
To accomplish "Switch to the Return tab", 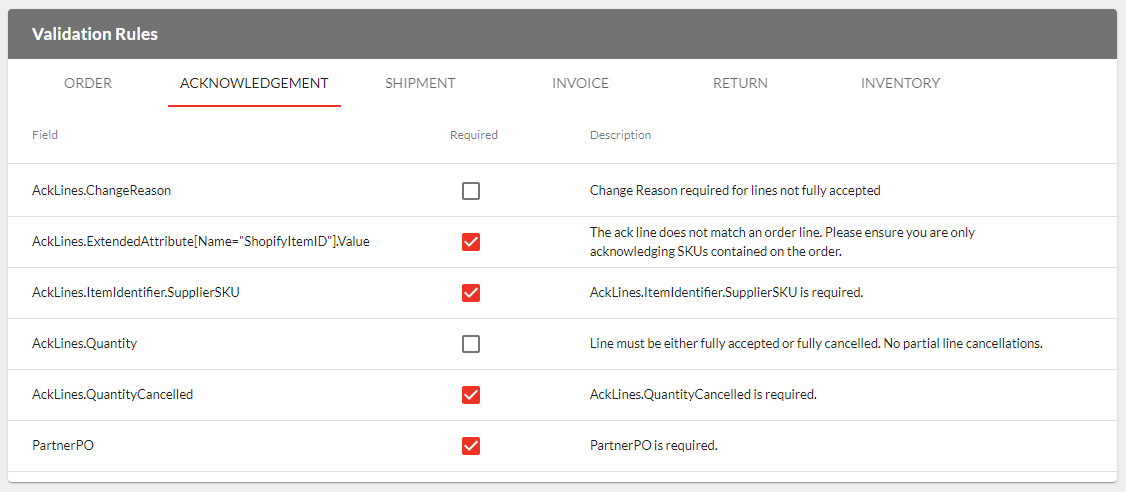I will 740,83.
